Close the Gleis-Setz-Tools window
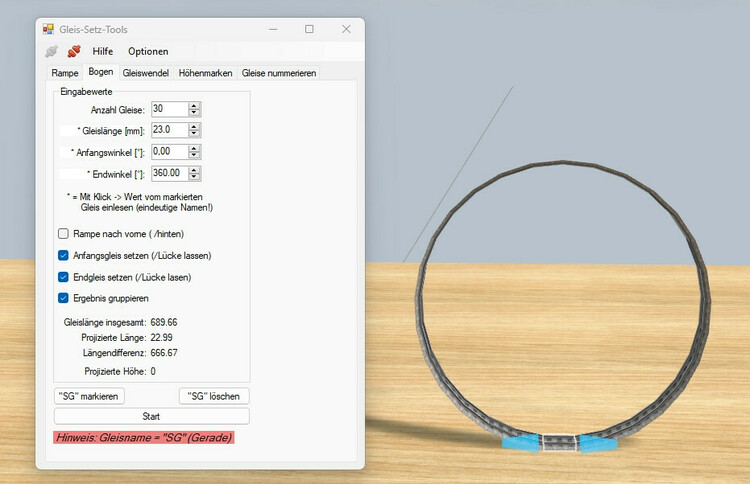 (346, 29)
